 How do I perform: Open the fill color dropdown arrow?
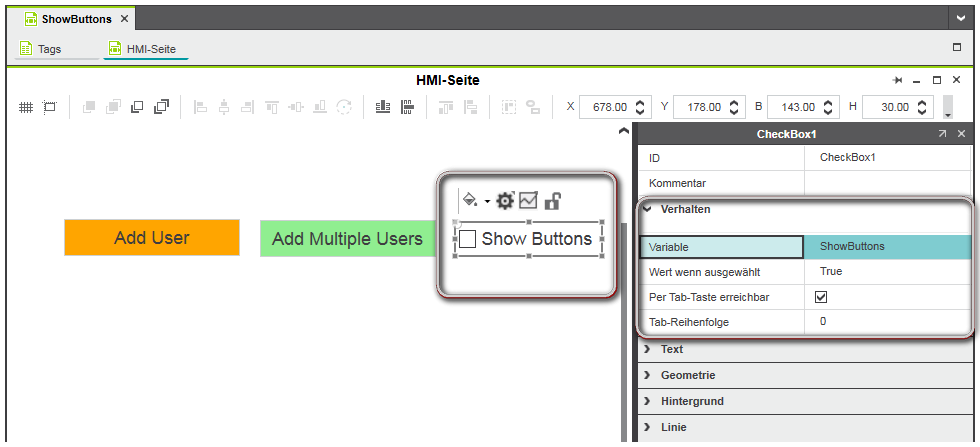click(487, 202)
